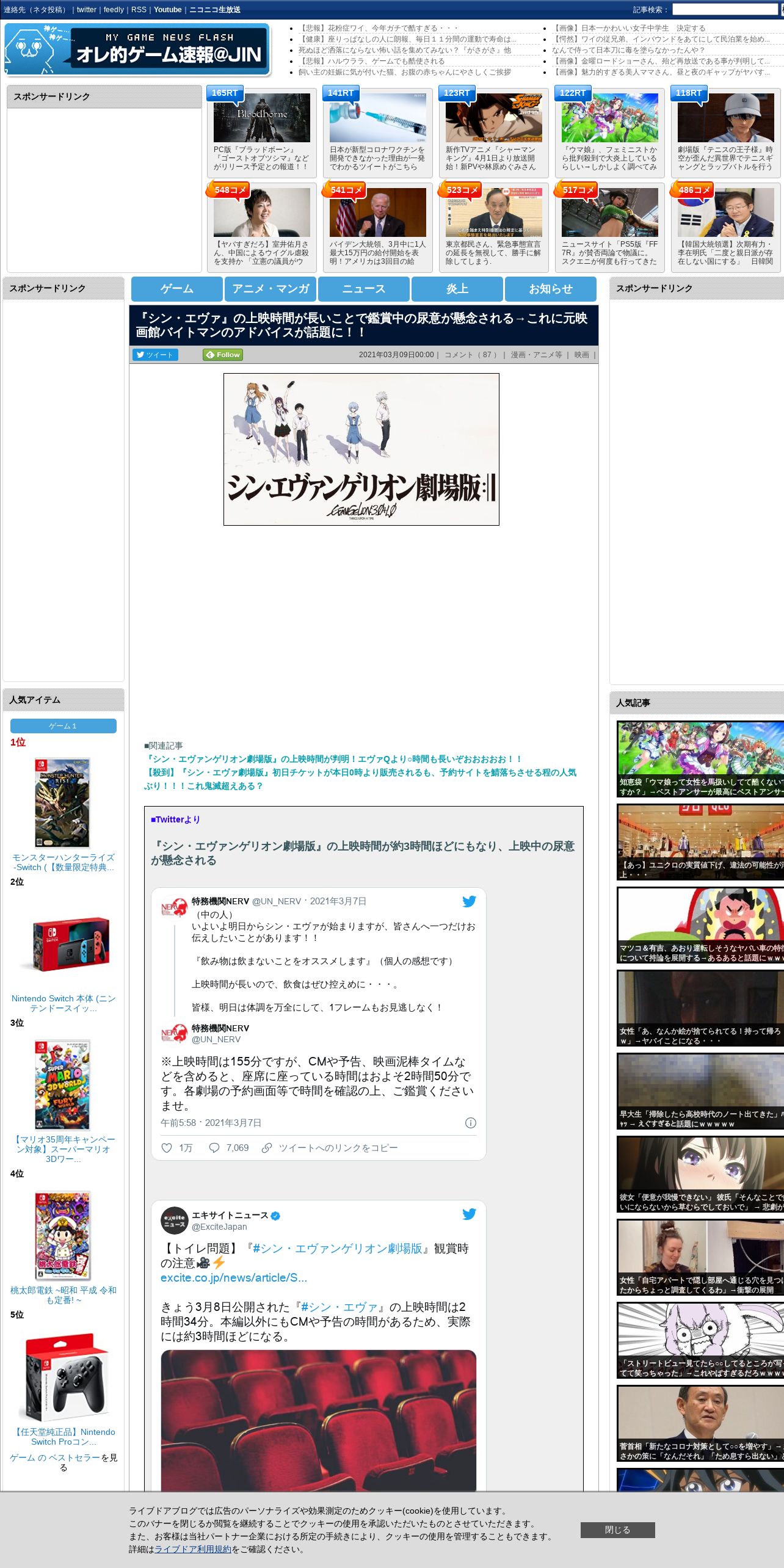Open the twitter link in top bar
The height and width of the screenshot is (1568, 784).
[87, 10]
